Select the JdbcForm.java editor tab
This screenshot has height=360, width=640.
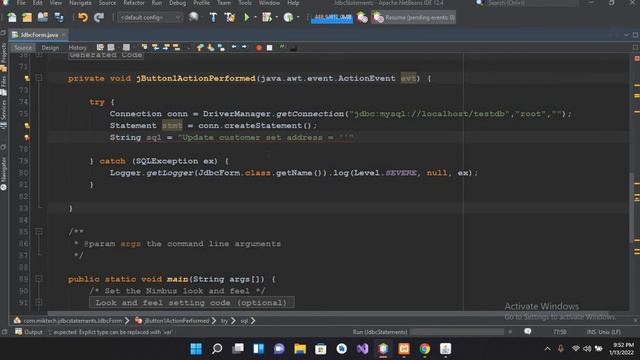(39, 35)
